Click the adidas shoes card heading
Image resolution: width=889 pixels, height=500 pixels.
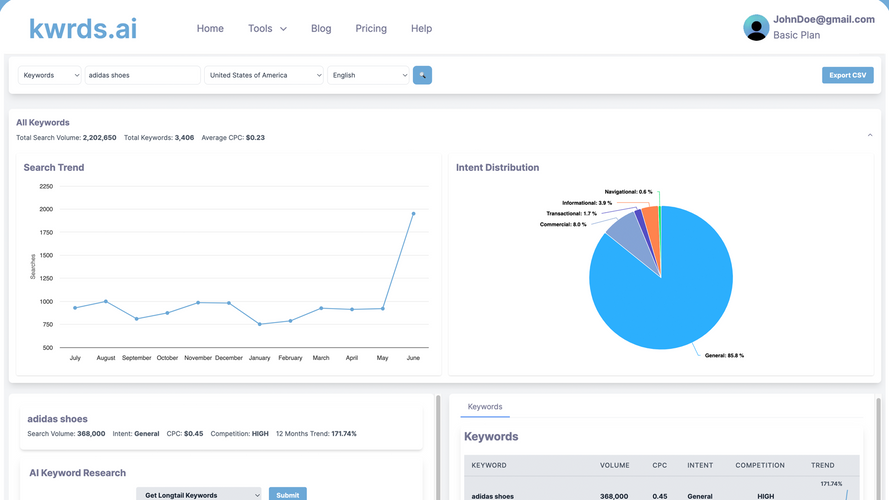pos(57,419)
